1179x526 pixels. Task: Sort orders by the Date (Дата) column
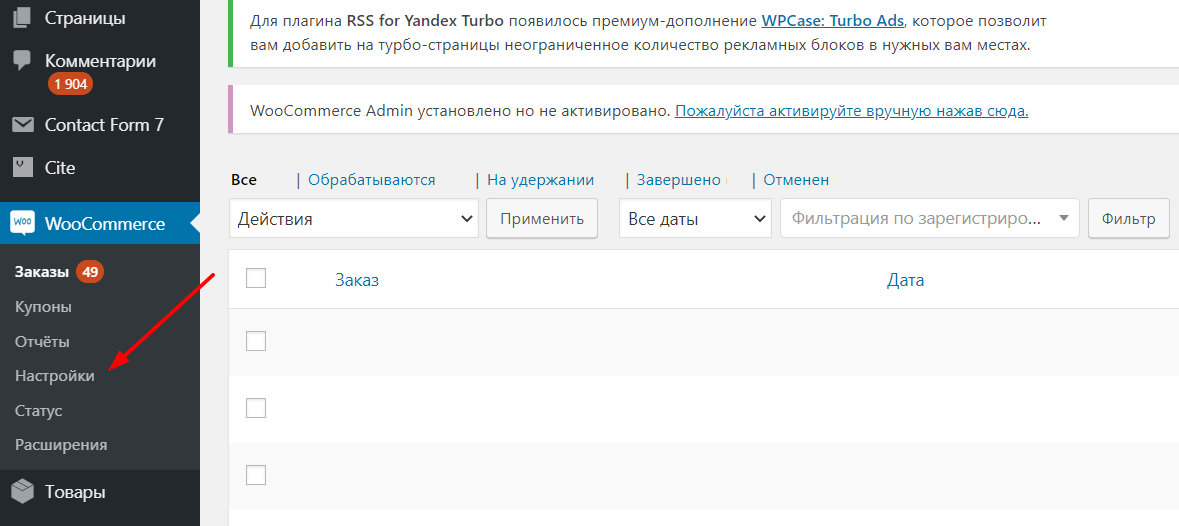pos(905,280)
